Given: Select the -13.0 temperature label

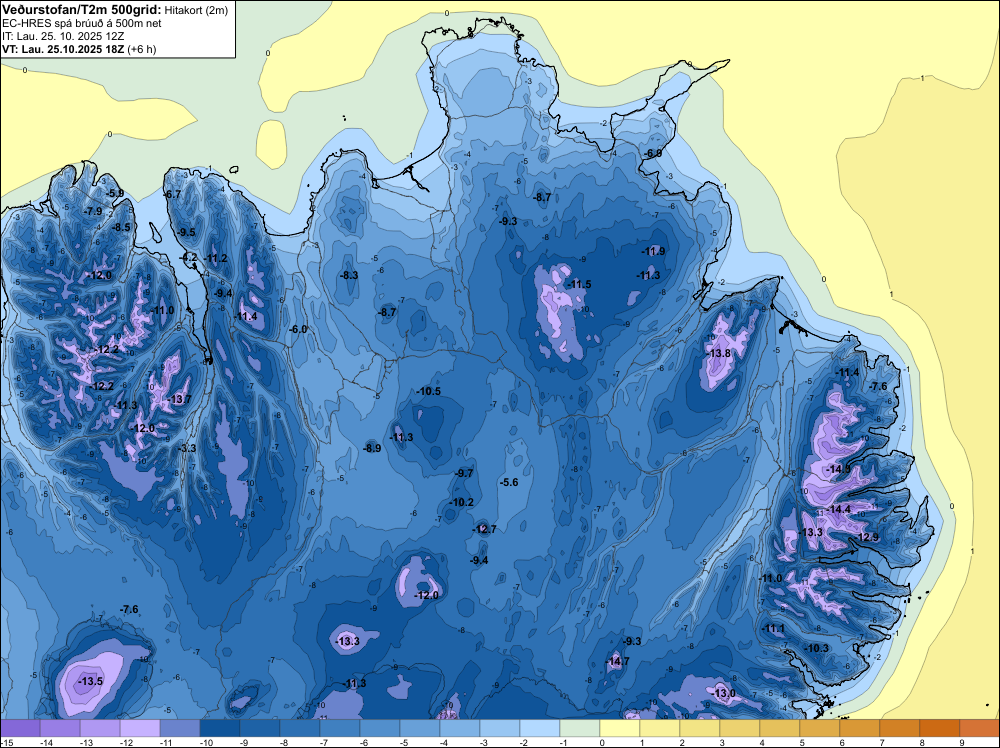Looking at the screenshot, I should click(x=724, y=693).
